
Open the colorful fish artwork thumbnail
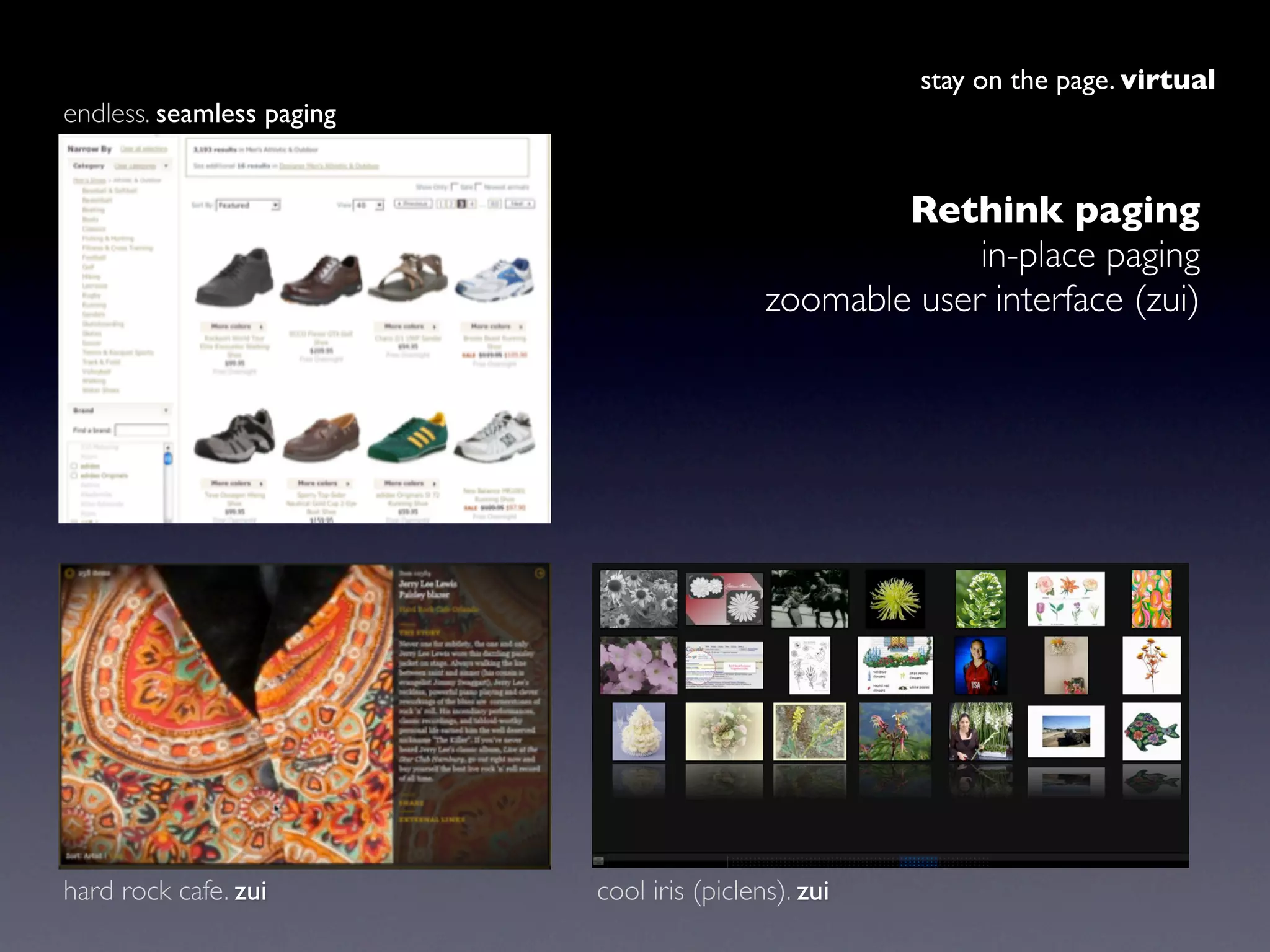pos(1152,731)
